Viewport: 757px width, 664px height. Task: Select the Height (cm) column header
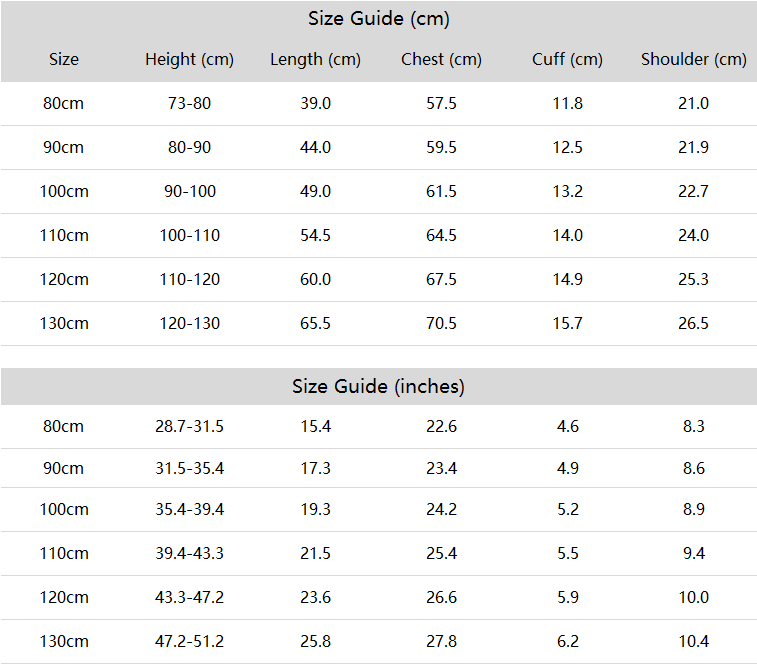click(x=189, y=59)
